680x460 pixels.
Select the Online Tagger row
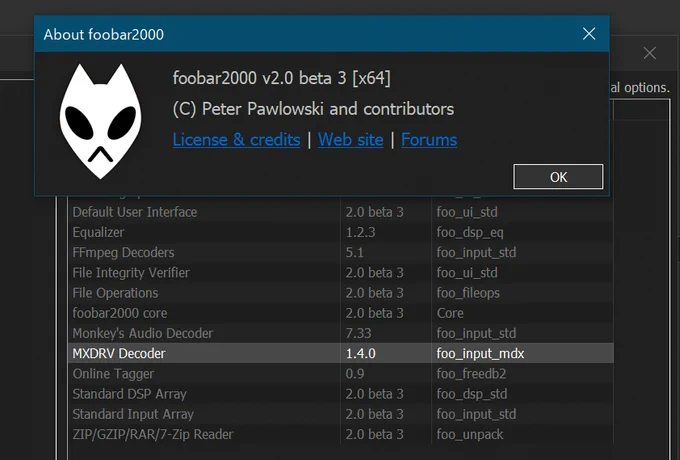[341, 374]
